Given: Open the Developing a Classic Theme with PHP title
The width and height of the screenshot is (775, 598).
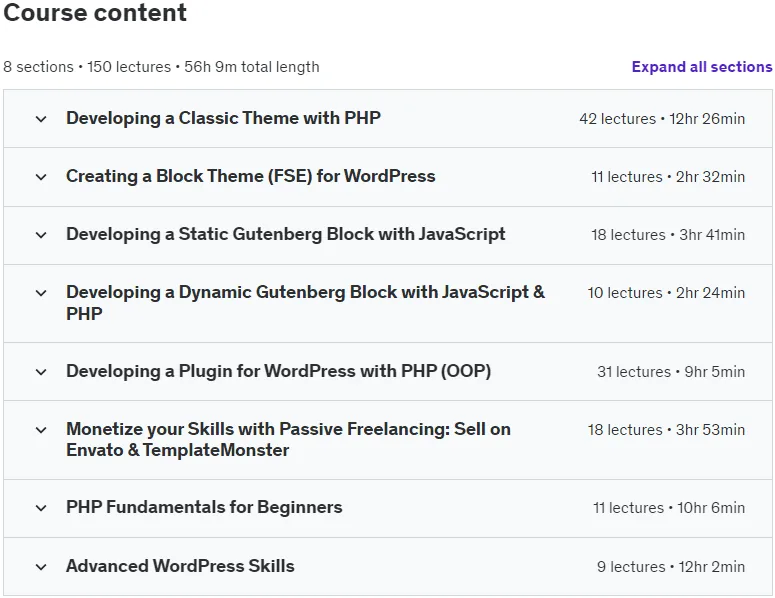Looking at the screenshot, I should pos(223,118).
